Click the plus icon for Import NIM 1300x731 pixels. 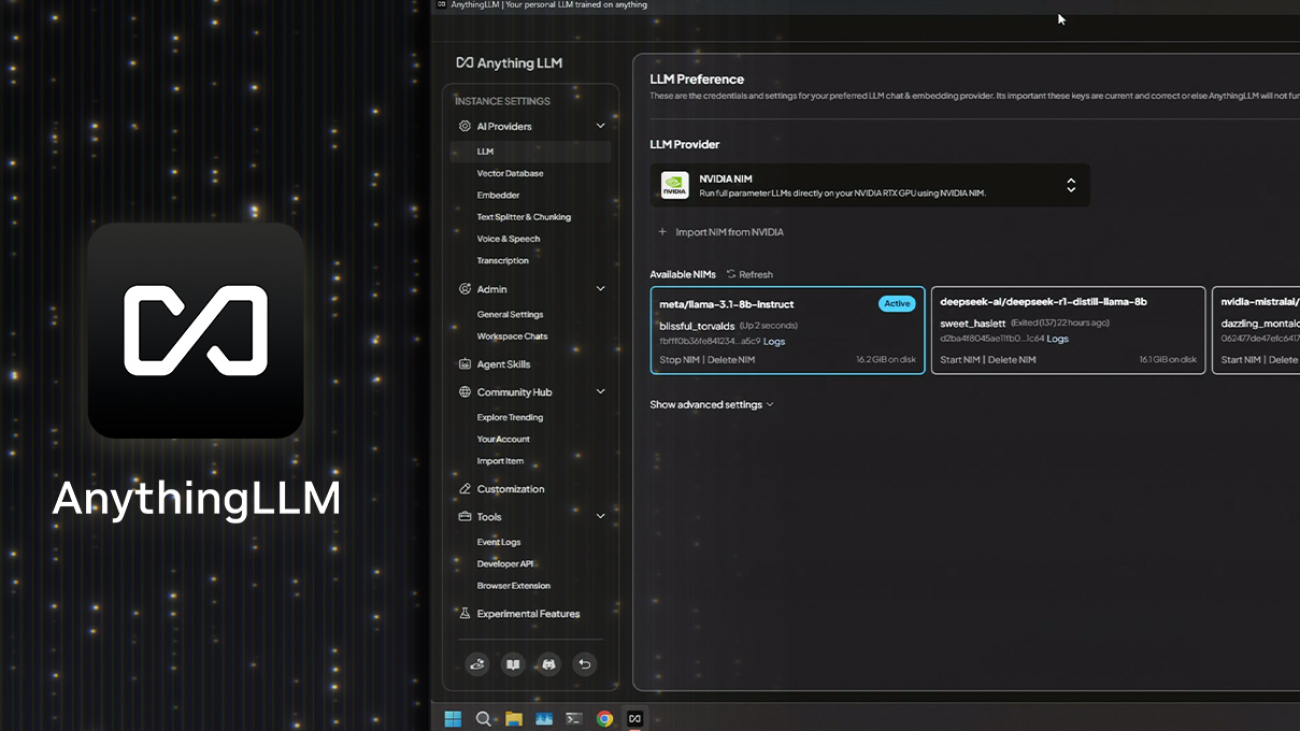[x=662, y=232]
